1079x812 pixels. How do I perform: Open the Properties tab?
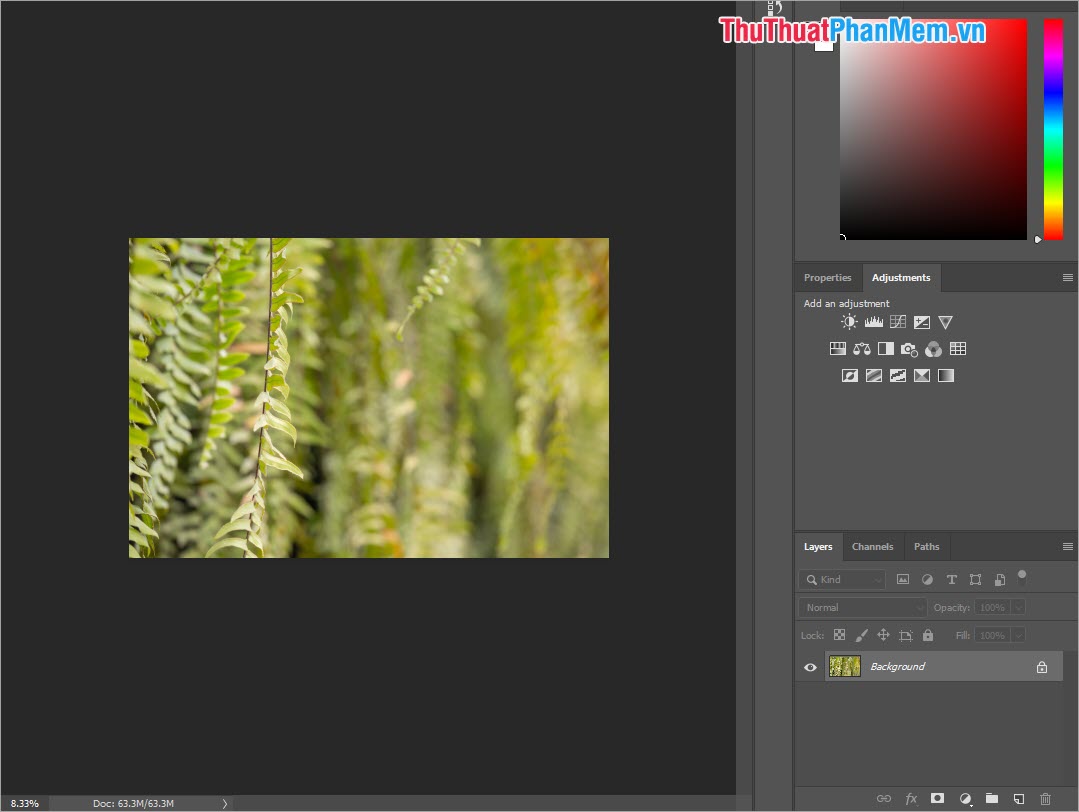point(828,277)
